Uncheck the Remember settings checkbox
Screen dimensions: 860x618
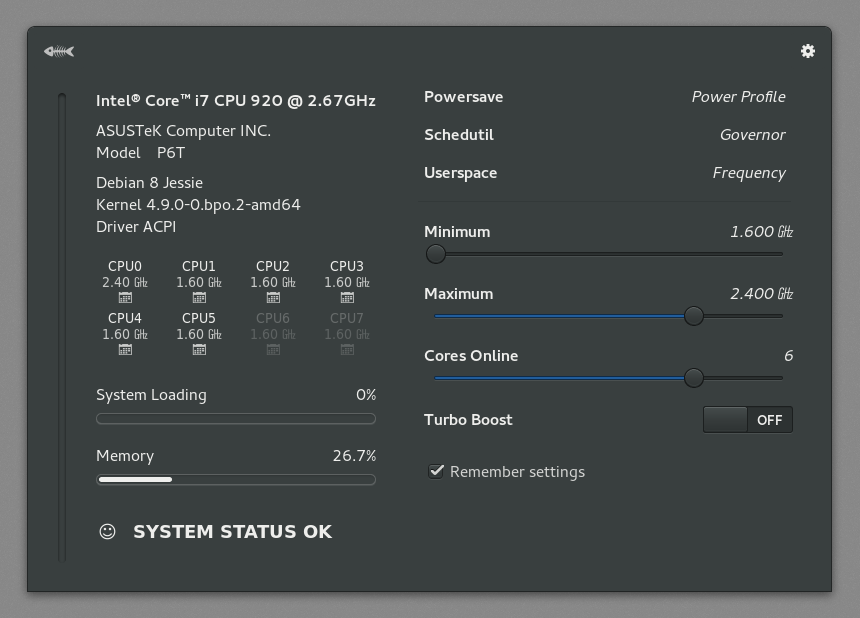pyautogui.click(x=436, y=471)
